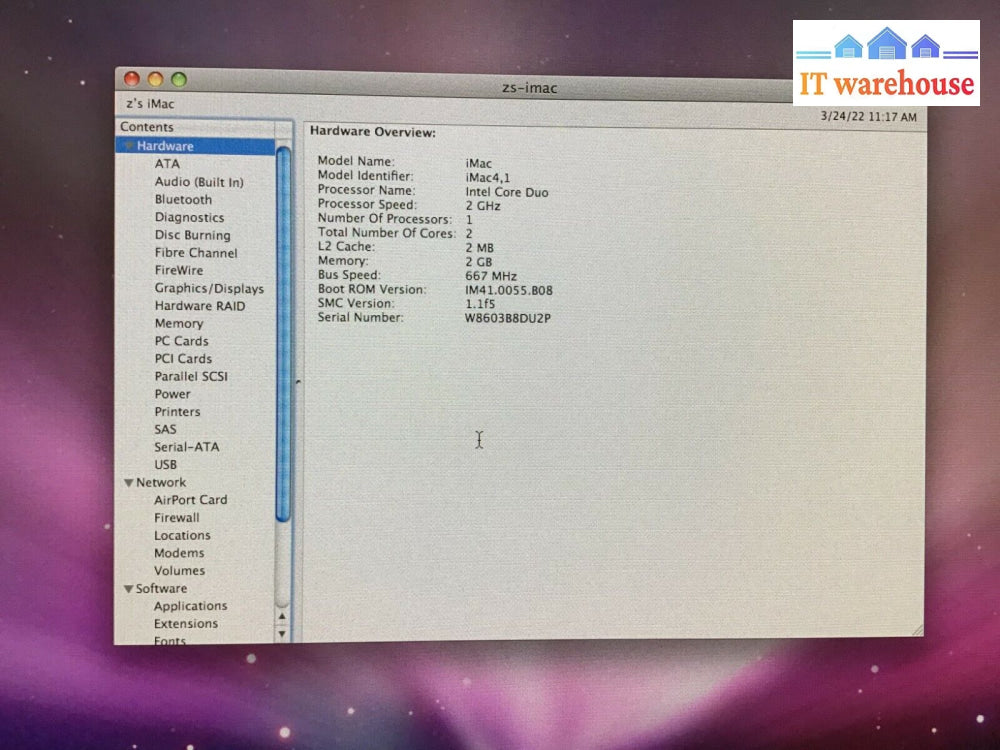Select USB in the sidebar

pos(165,465)
